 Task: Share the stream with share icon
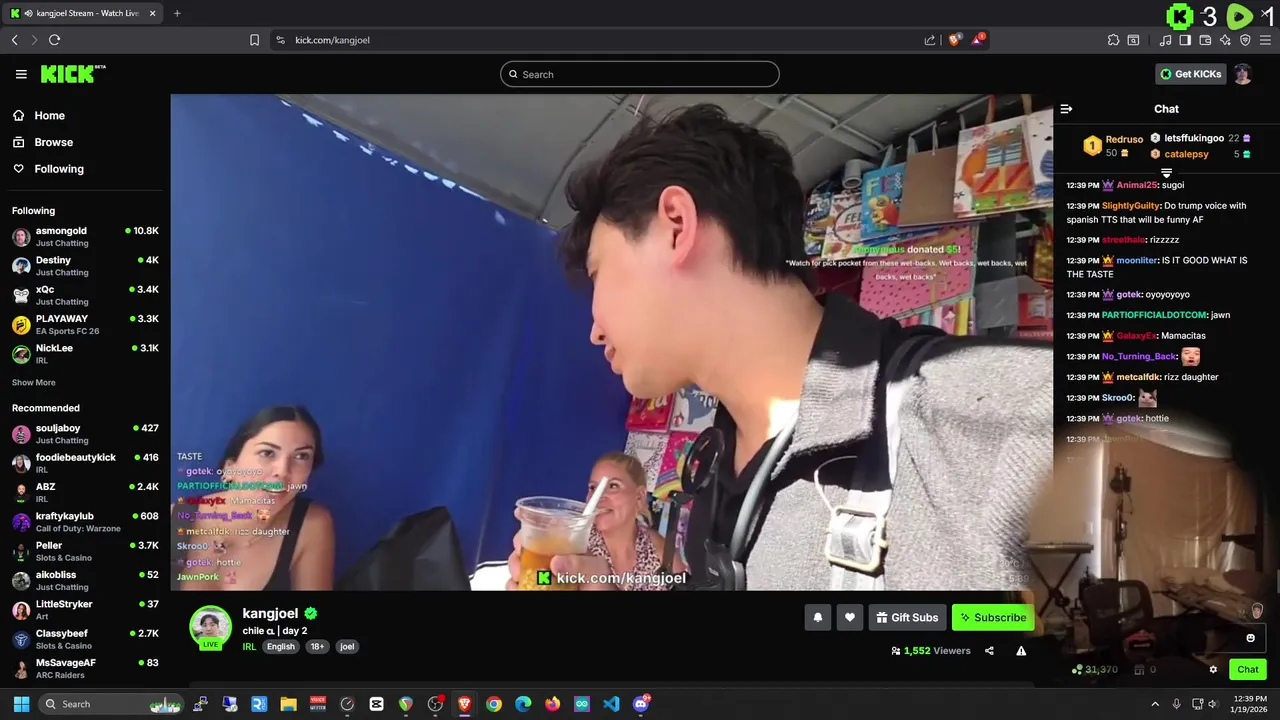989,651
